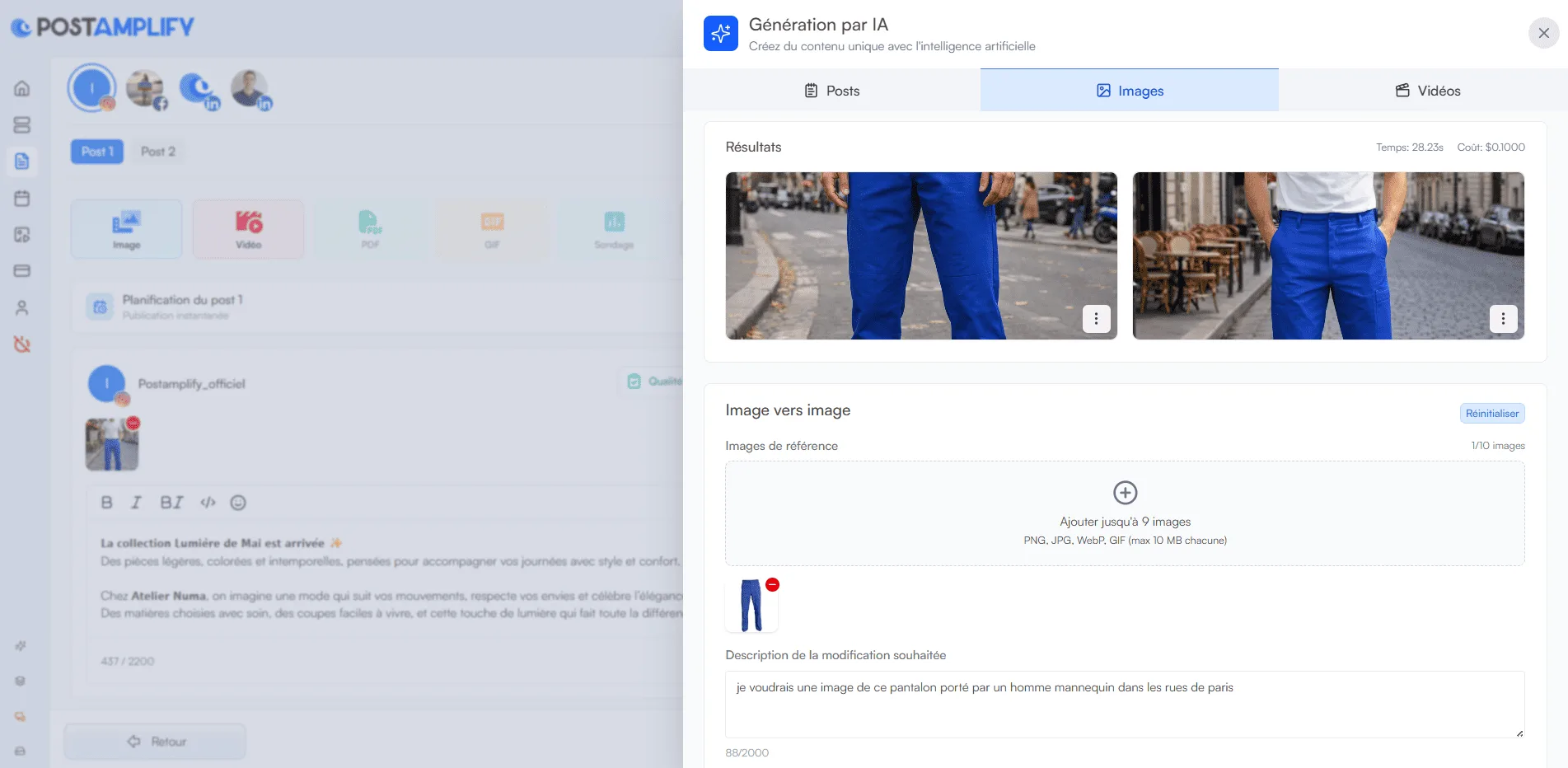This screenshot has height=768, width=1568.
Task: Toggle bold formatting in editor
Action: (x=106, y=503)
